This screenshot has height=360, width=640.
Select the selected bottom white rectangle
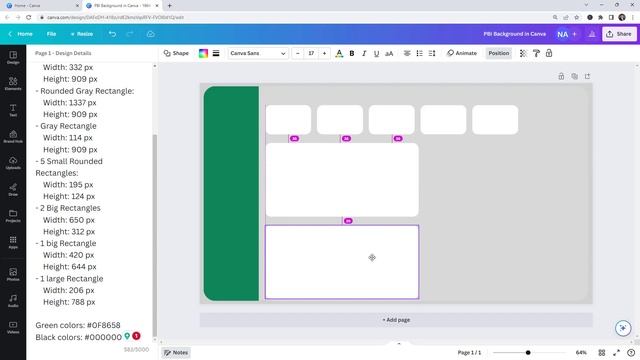[342, 262]
